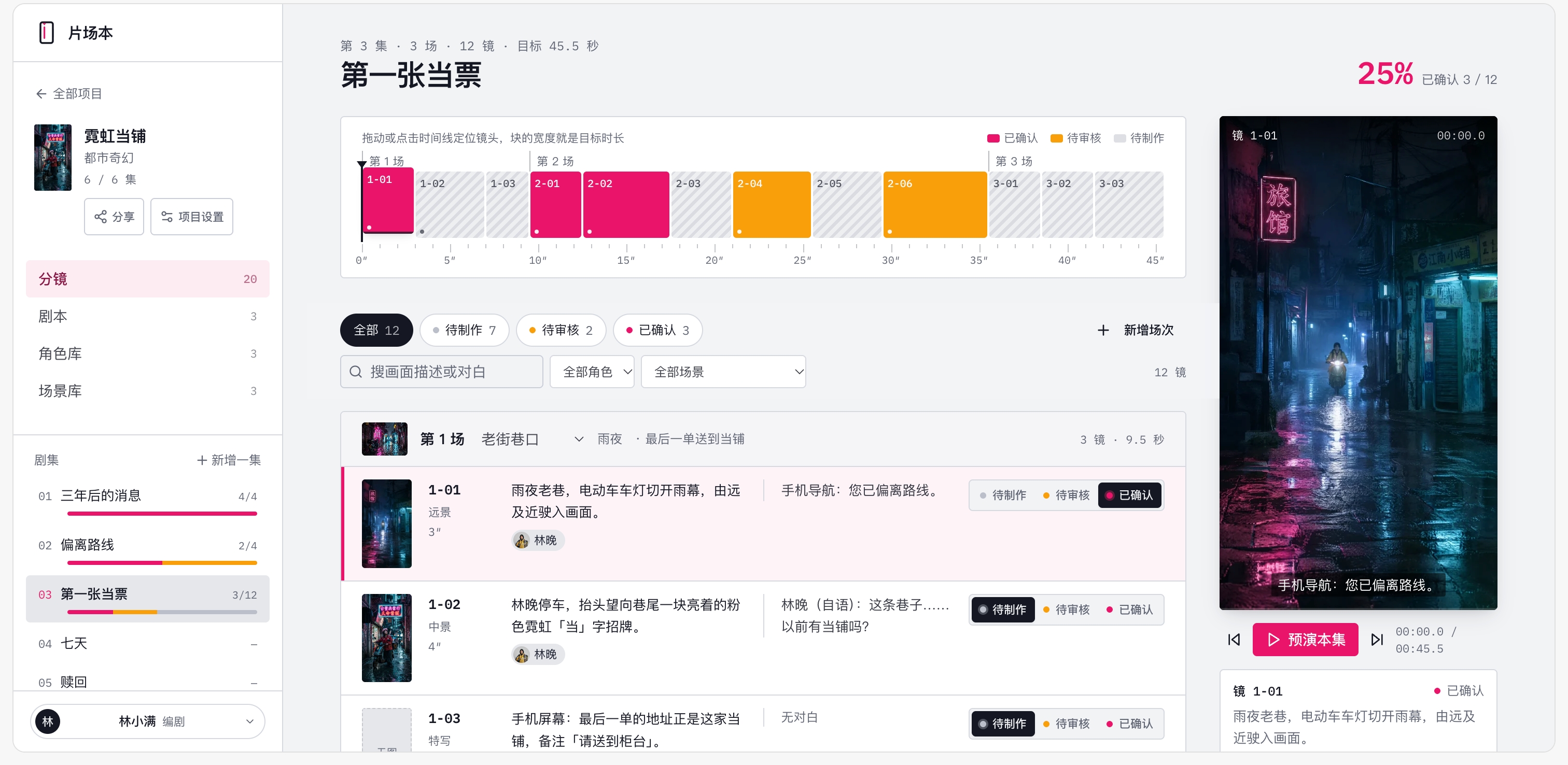This screenshot has height=765, width=1568.
Task: Click 林晚 character chip on shot 1-01
Action: (x=538, y=541)
